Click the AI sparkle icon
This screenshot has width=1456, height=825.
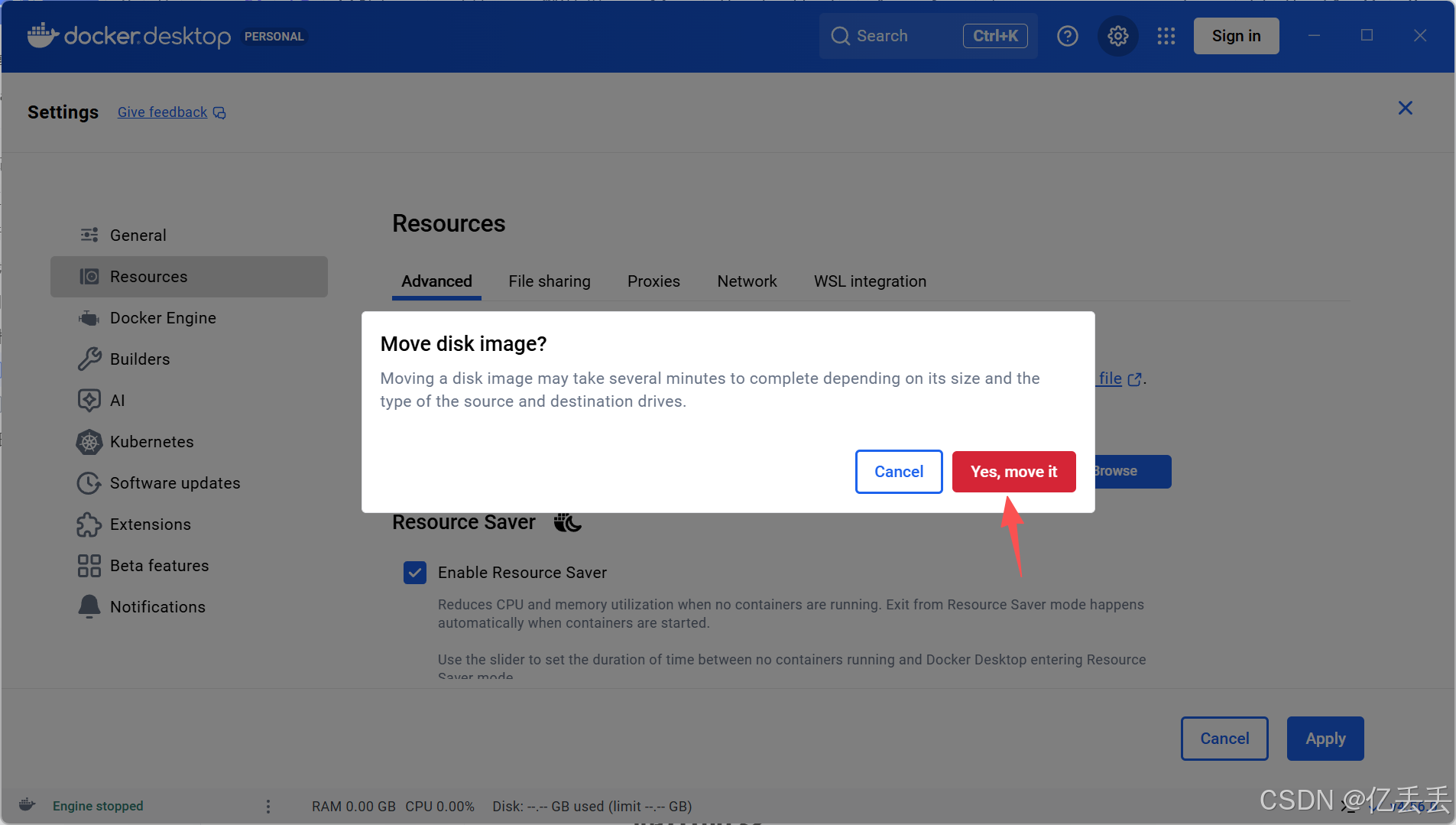click(x=89, y=400)
